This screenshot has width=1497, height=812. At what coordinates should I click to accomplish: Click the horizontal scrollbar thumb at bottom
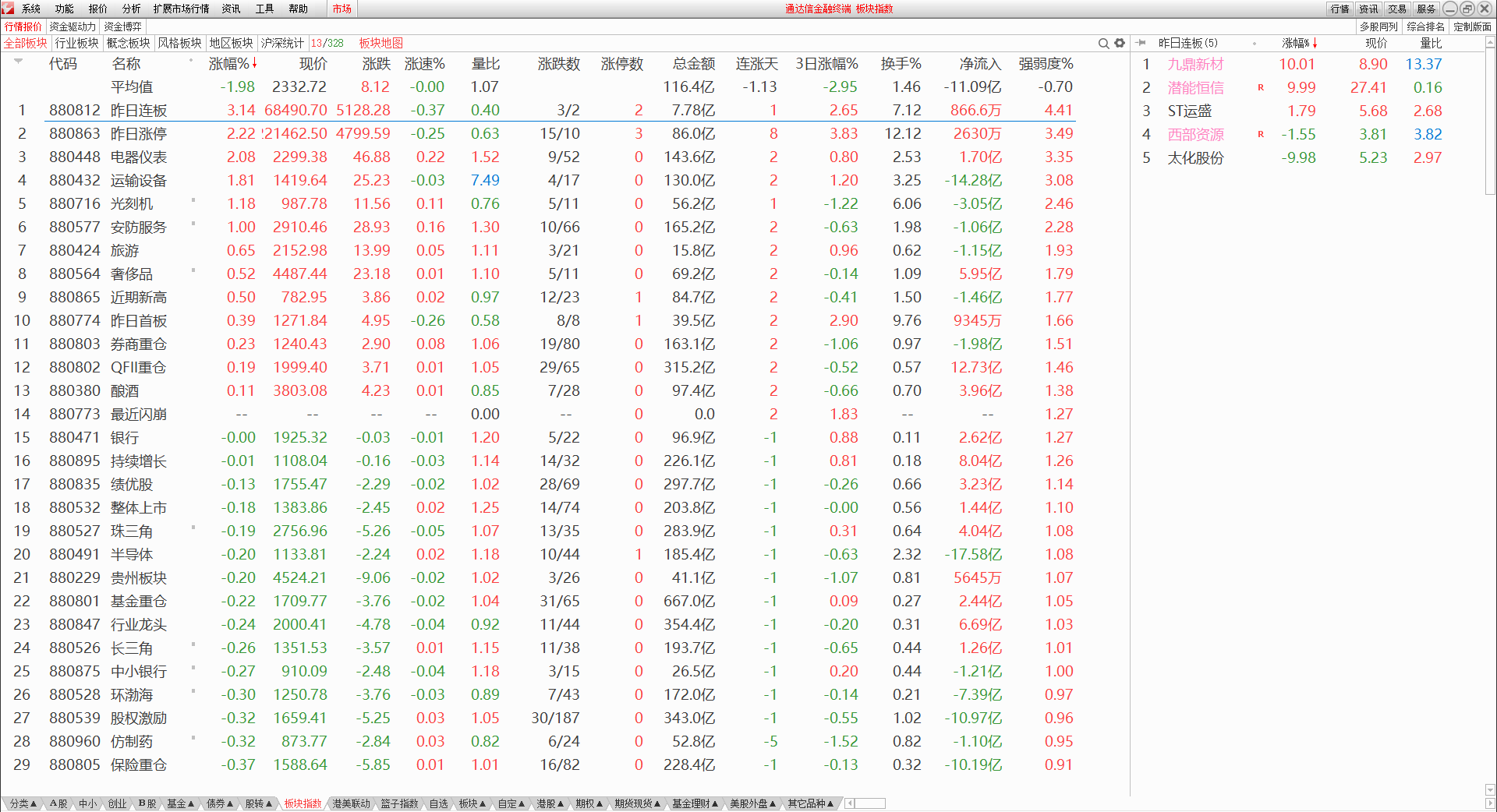click(870, 803)
